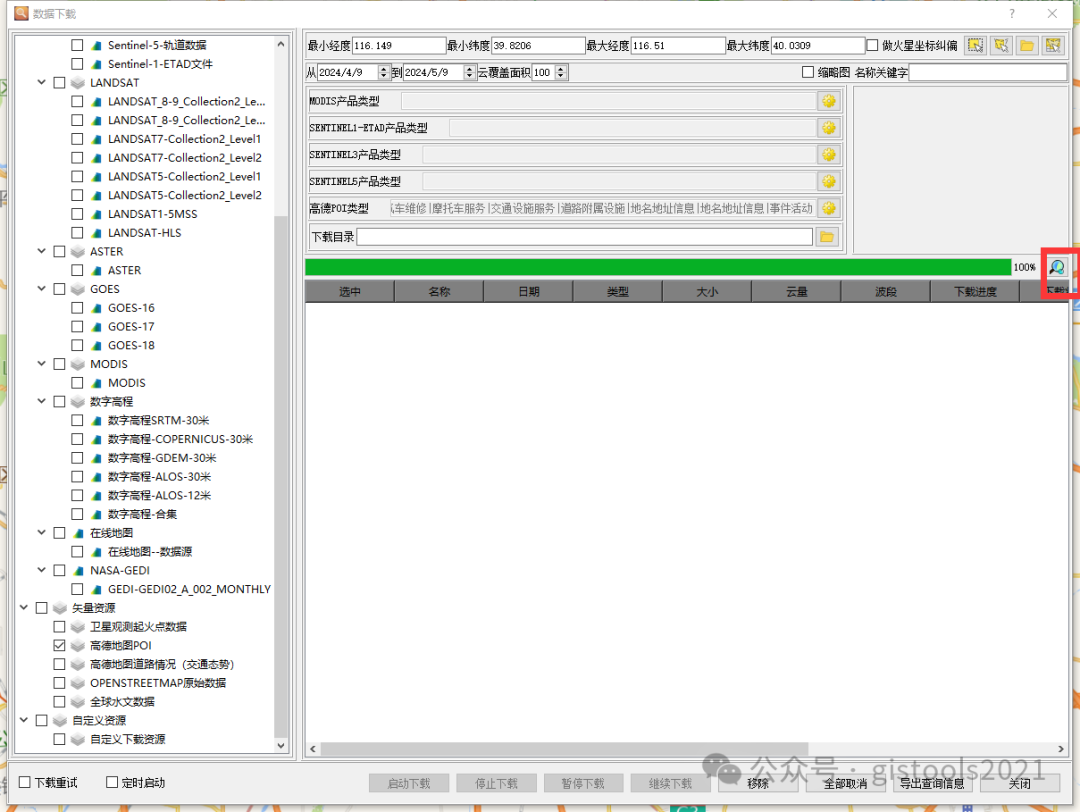Click the polygon selection tool icon next to rectangle tool

point(1001,45)
